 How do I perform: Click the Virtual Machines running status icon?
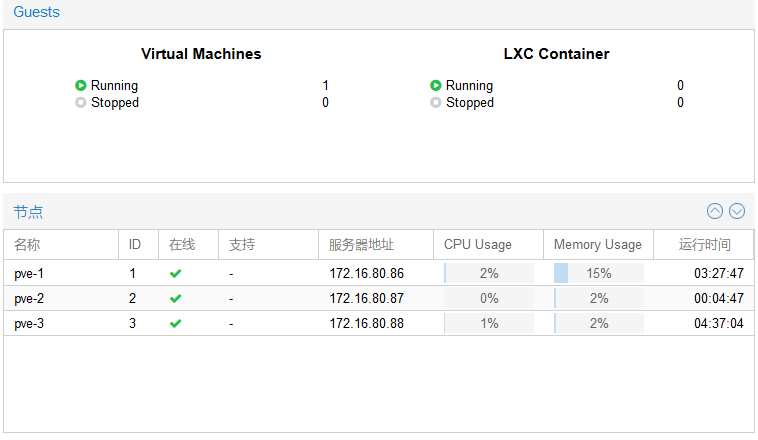[x=80, y=86]
